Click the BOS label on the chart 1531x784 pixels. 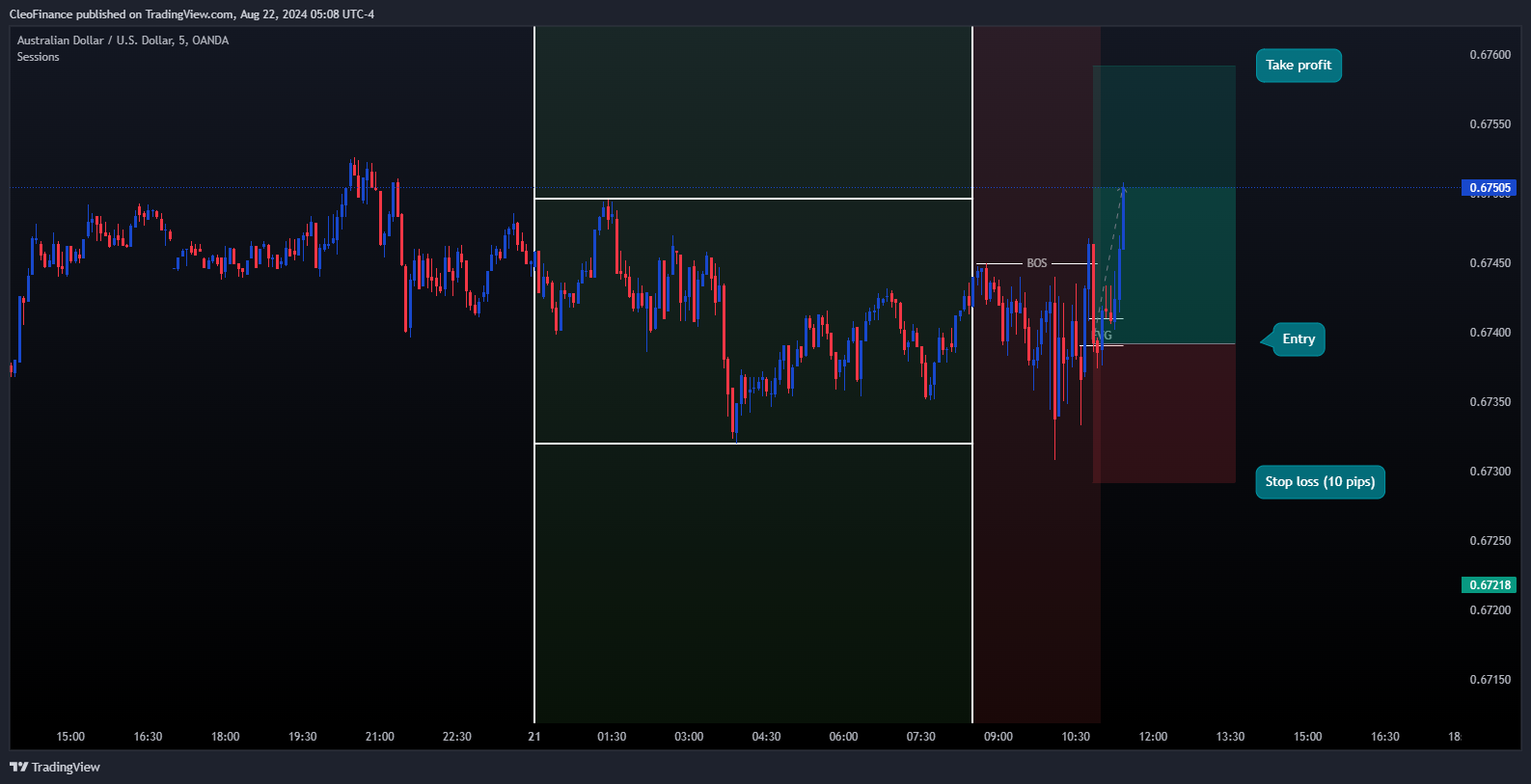[x=1037, y=263]
